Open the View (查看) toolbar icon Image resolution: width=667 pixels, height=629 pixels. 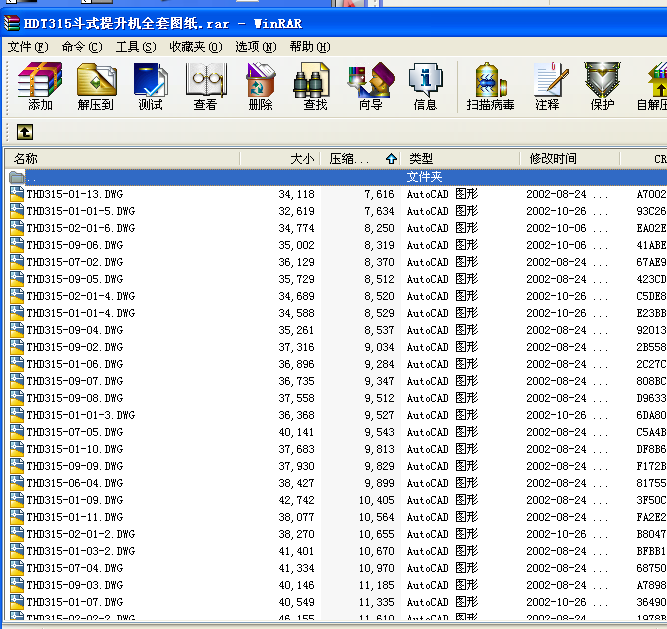(x=206, y=86)
